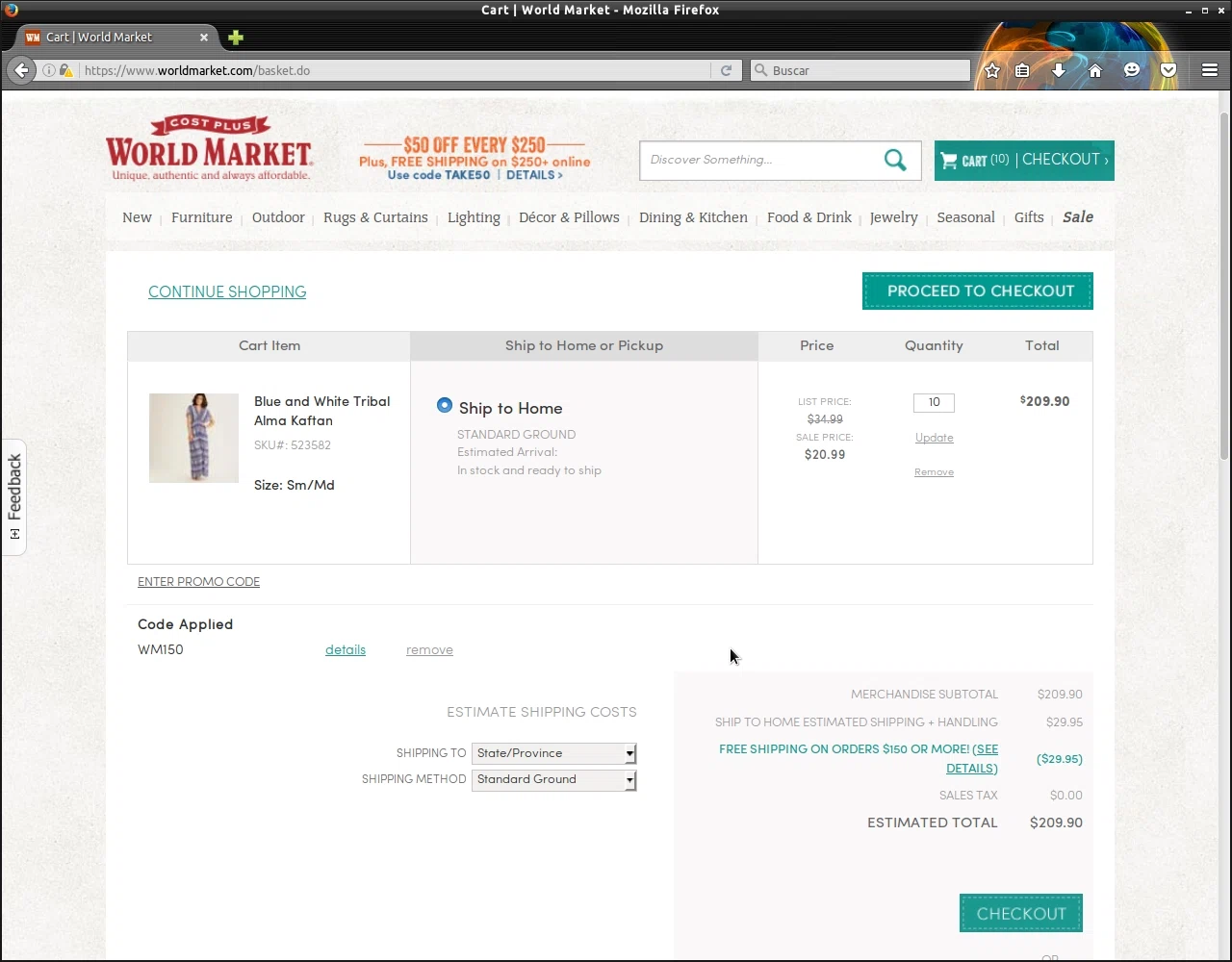Open the Outdoor menu category
The image size is (1232, 962).
point(278,217)
